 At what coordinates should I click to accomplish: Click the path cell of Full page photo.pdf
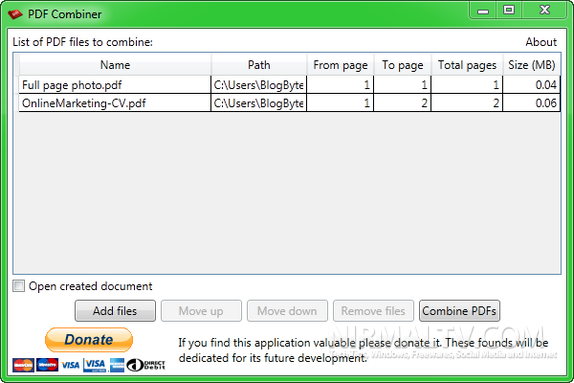point(259,85)
